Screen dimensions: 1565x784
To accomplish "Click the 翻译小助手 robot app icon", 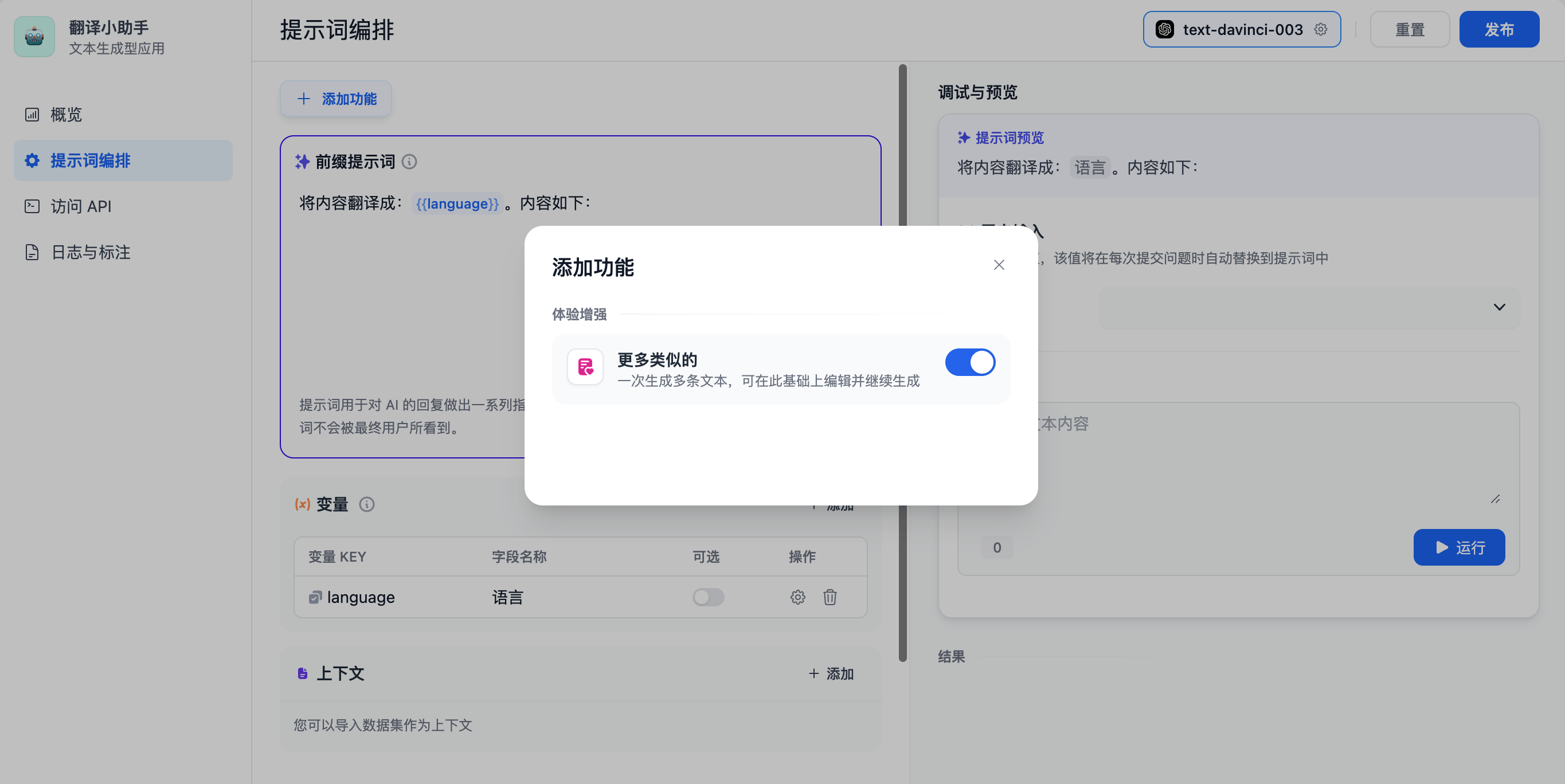I will tap(34, 37).
